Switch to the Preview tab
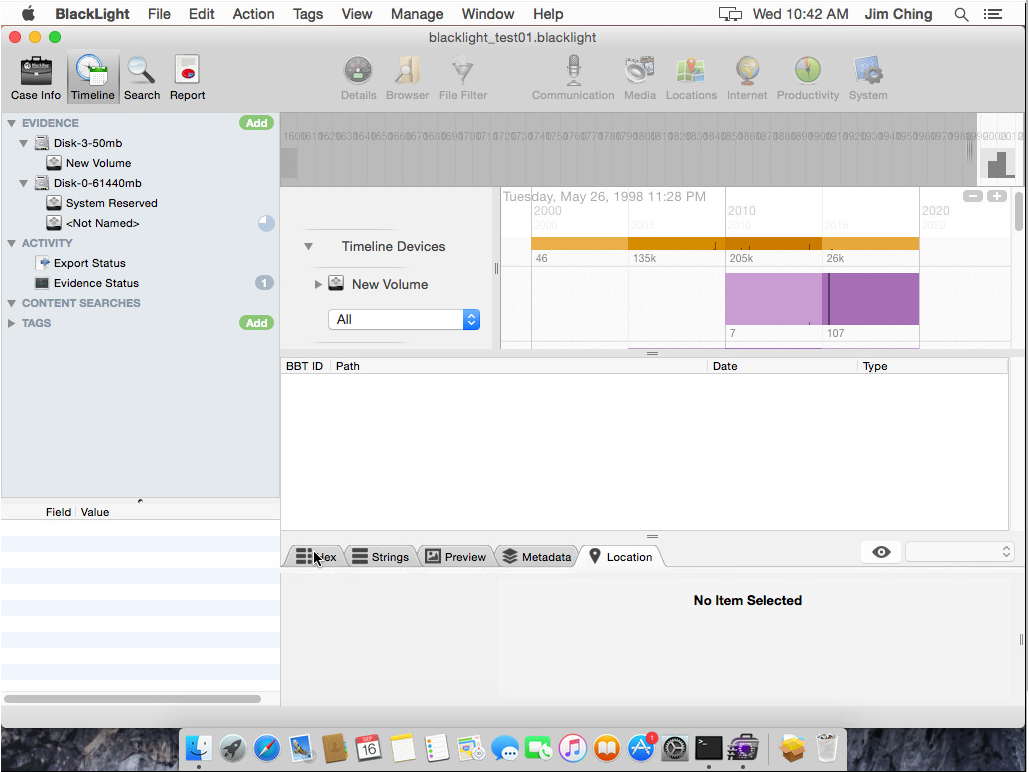This screenshot has height=772, width=1029. click(x=456, y=557)
